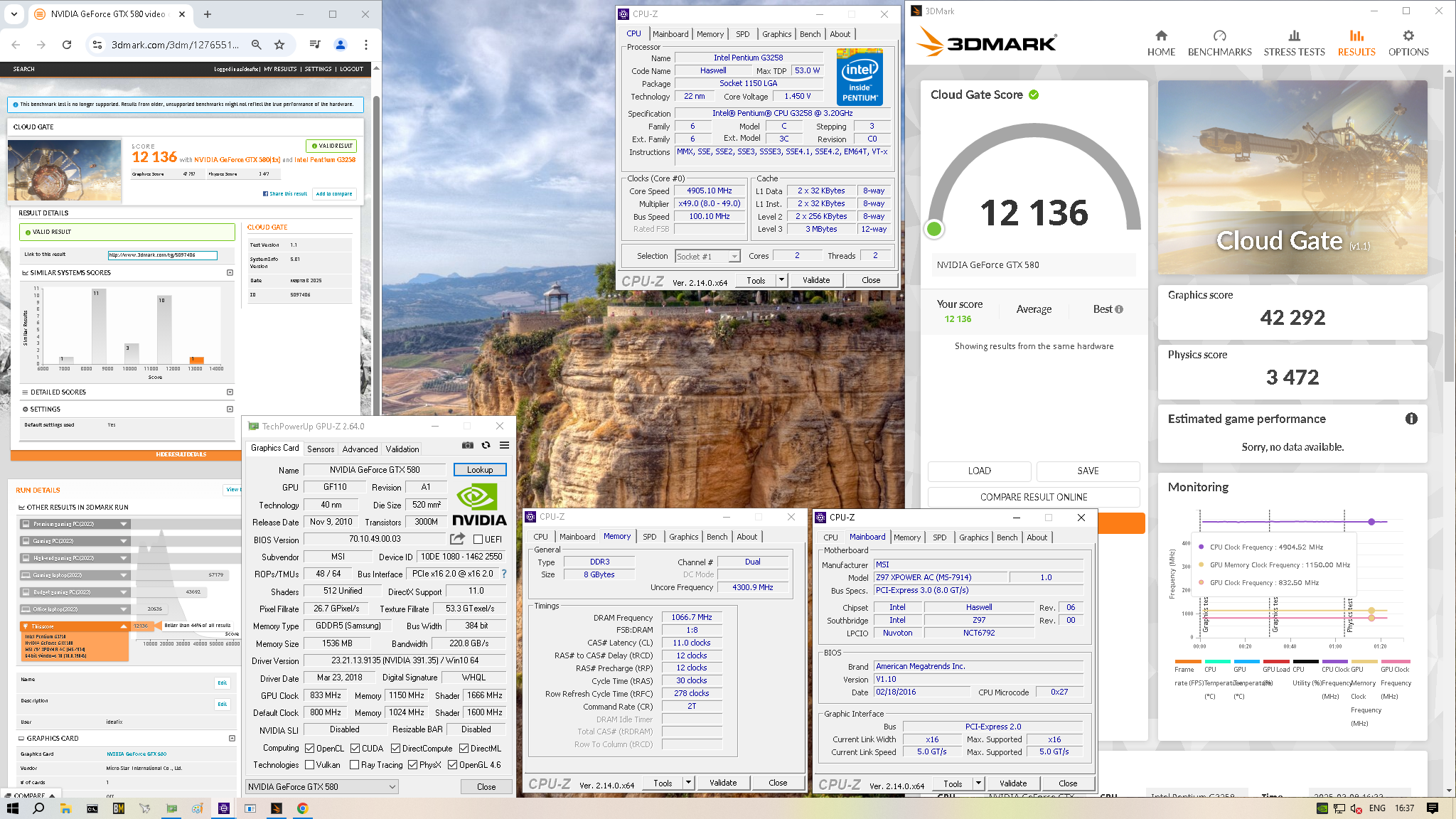Click the Chrome icon in the taskbar

[303, 808]
